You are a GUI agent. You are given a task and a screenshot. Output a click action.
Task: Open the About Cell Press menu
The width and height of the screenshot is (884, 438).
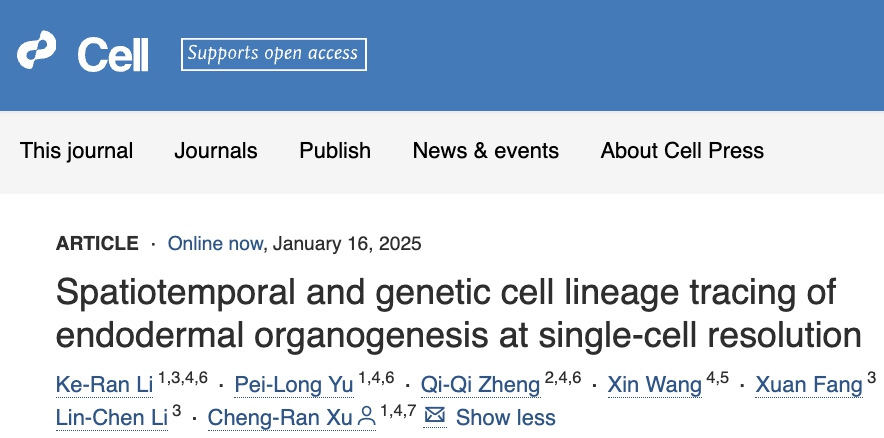pyautogui.click(x=682, y=151)
